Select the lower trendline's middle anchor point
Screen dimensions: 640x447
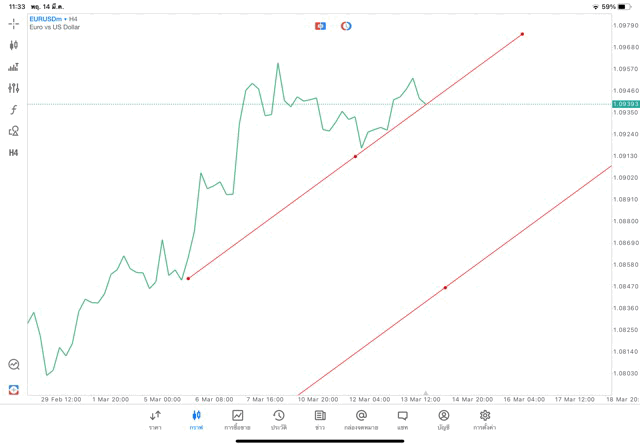tap(445, 288)
